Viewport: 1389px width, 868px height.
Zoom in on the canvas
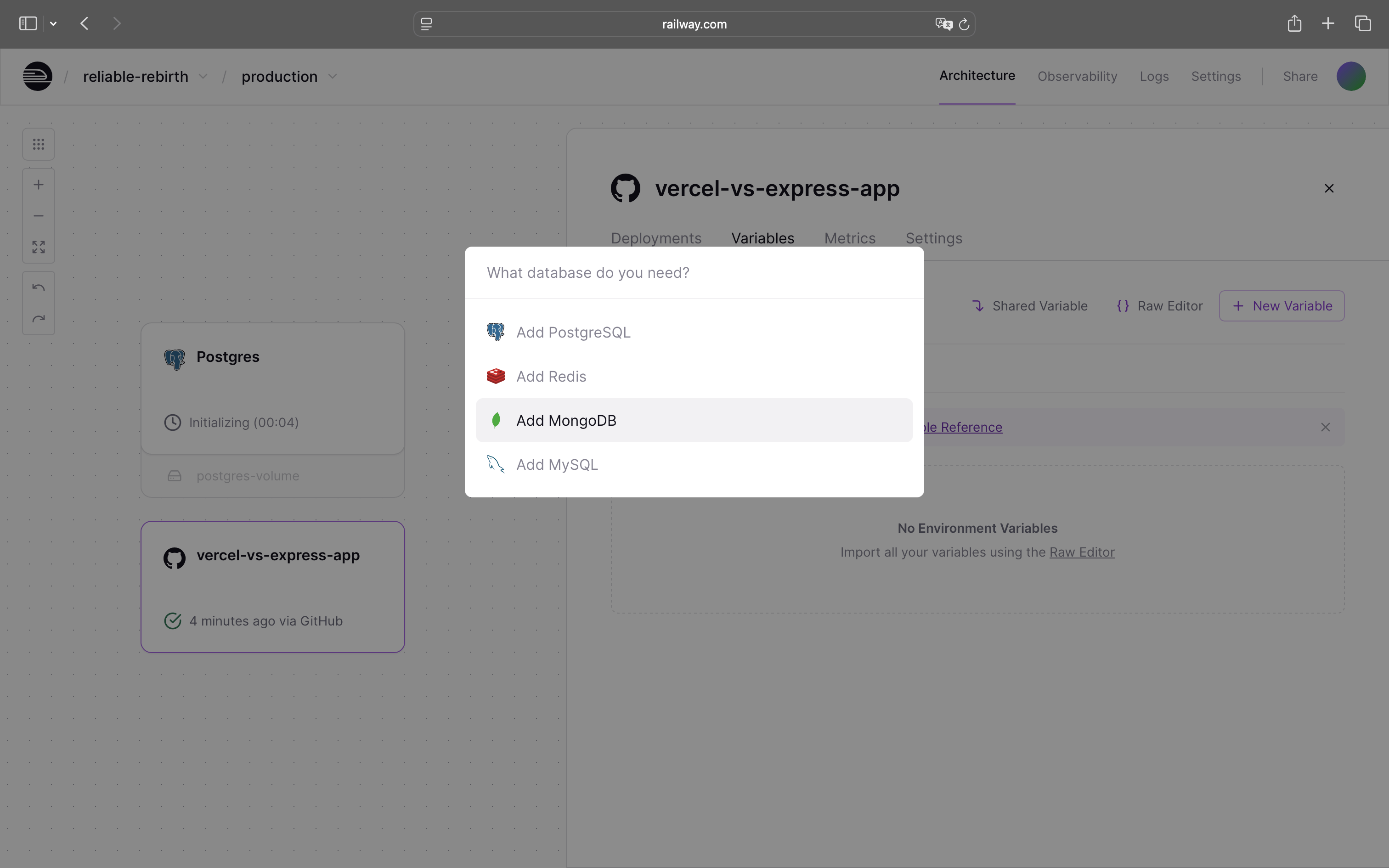[x=39, y=185]
